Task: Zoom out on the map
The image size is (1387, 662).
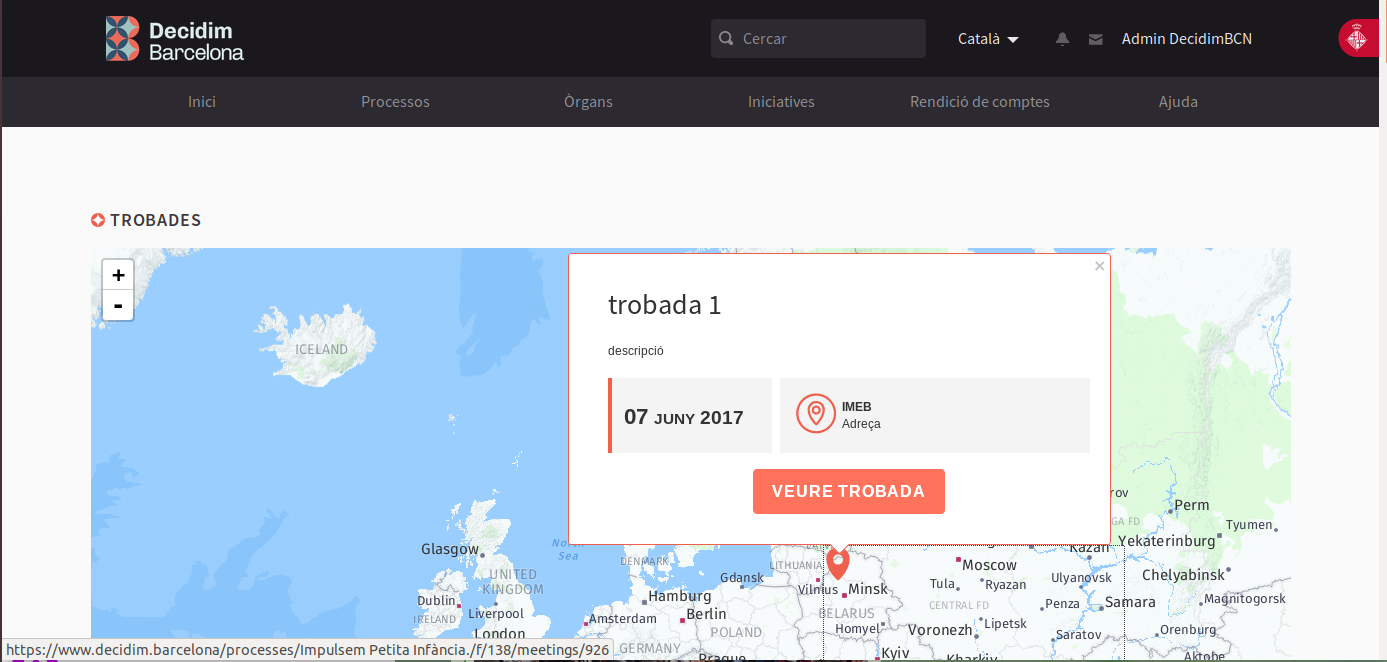Action: point(118,305)
